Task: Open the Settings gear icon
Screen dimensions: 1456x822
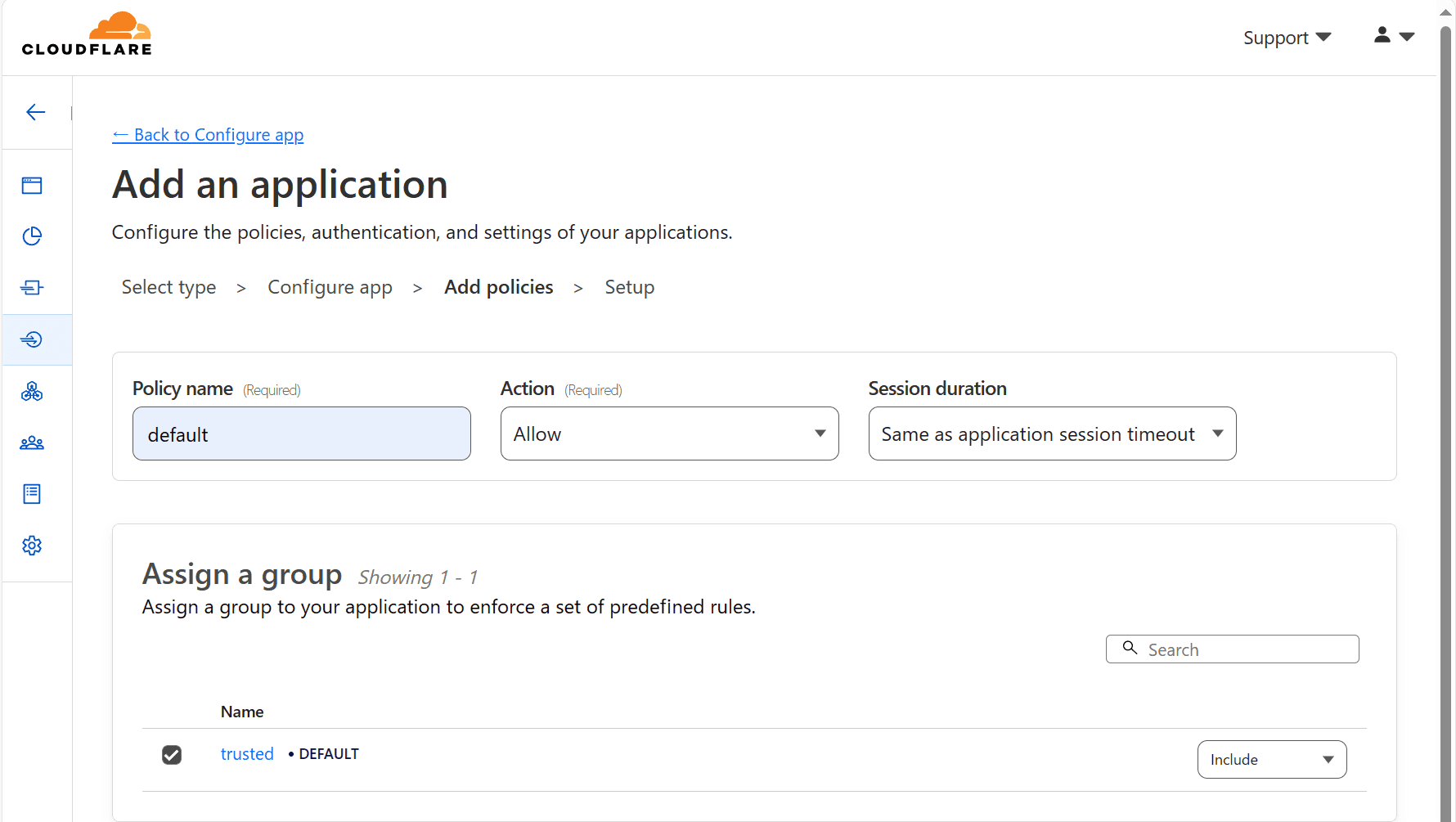Action: click(32, 546)
